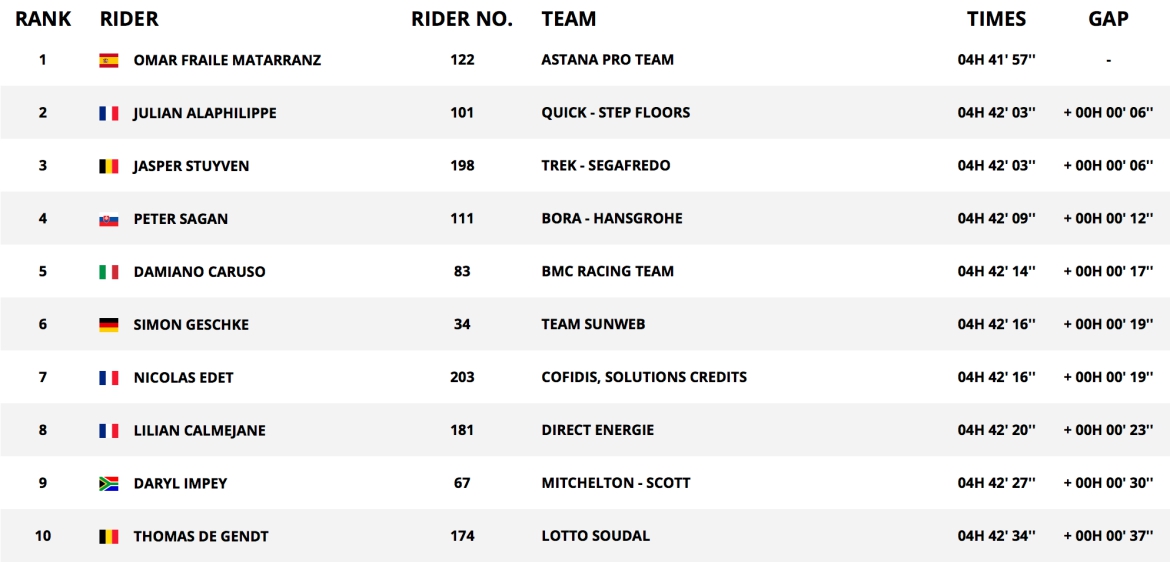The width and height of the screenshot is (1170, 562).
Task: Click the Belgian flag next to Thomas De Gendt
Action: click(x=109, y=537)
